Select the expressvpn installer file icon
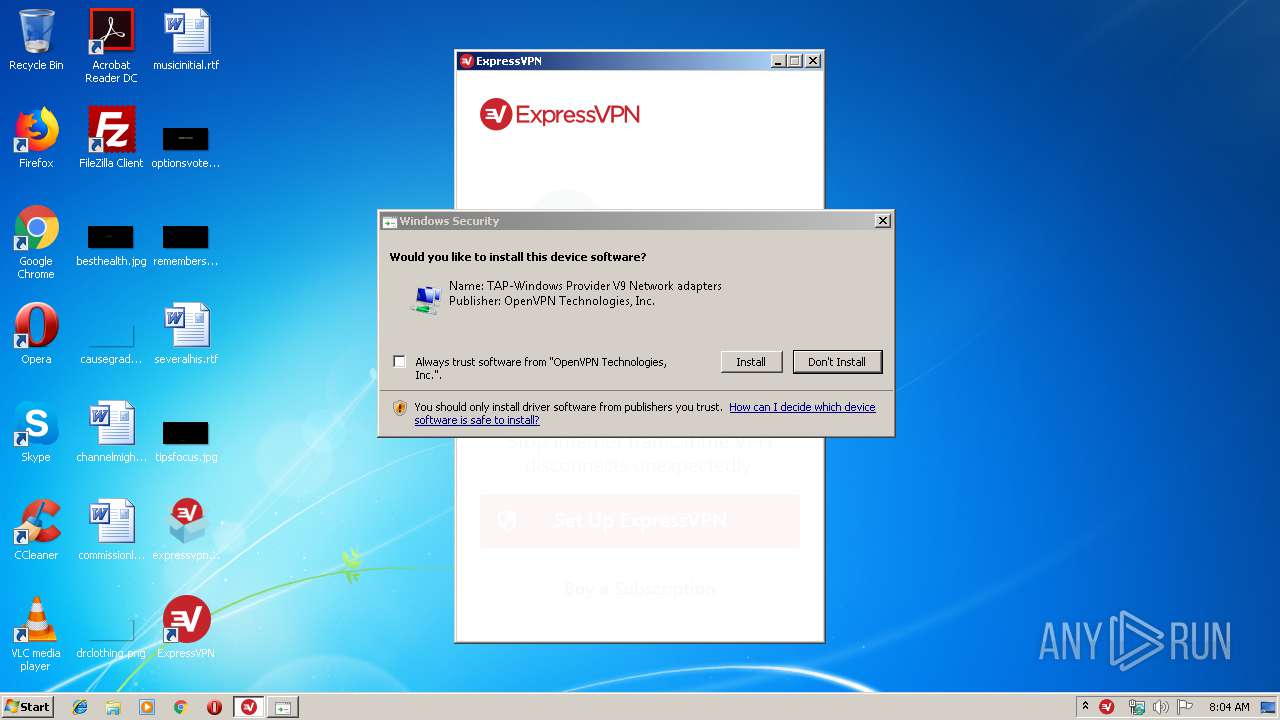Viewport: 1280px width, 720px height. click(x=186, y=530)
